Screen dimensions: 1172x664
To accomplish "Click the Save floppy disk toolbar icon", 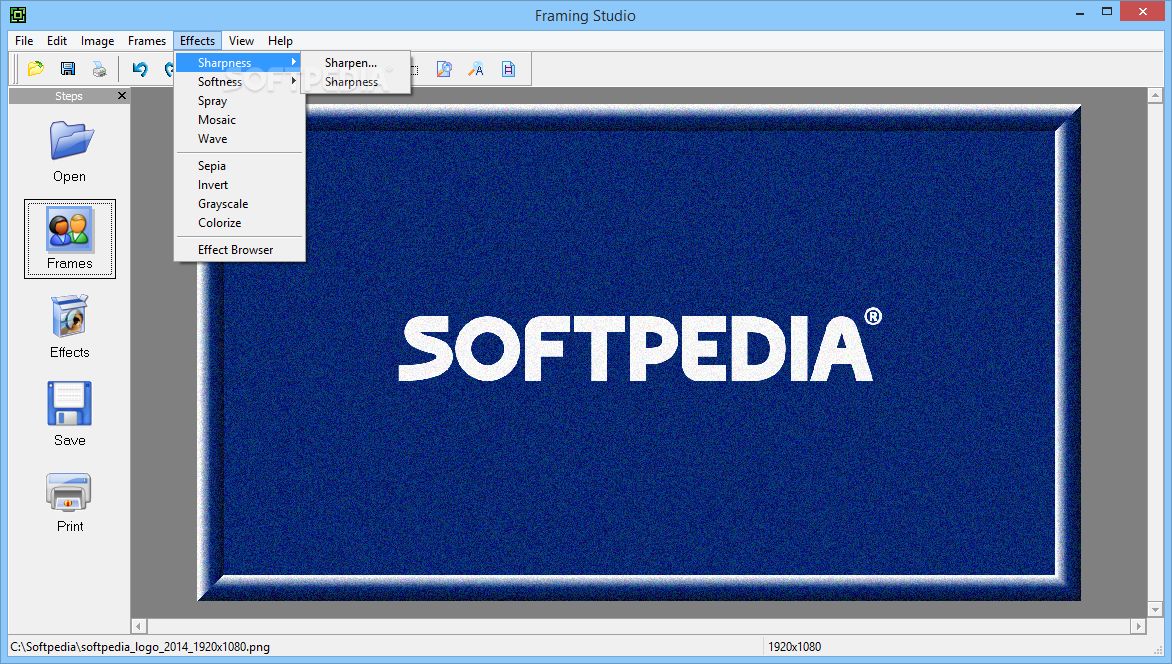I will [x=67, y=69].
